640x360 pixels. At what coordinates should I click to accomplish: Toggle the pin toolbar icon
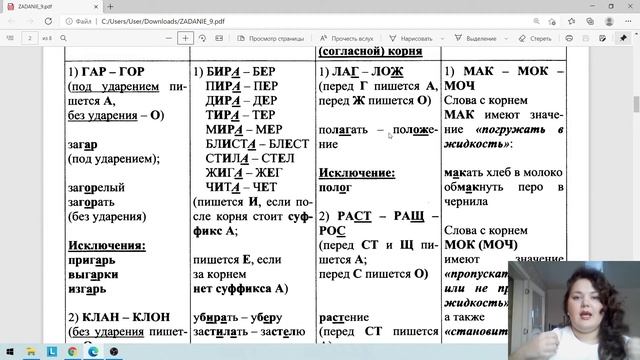623,38
